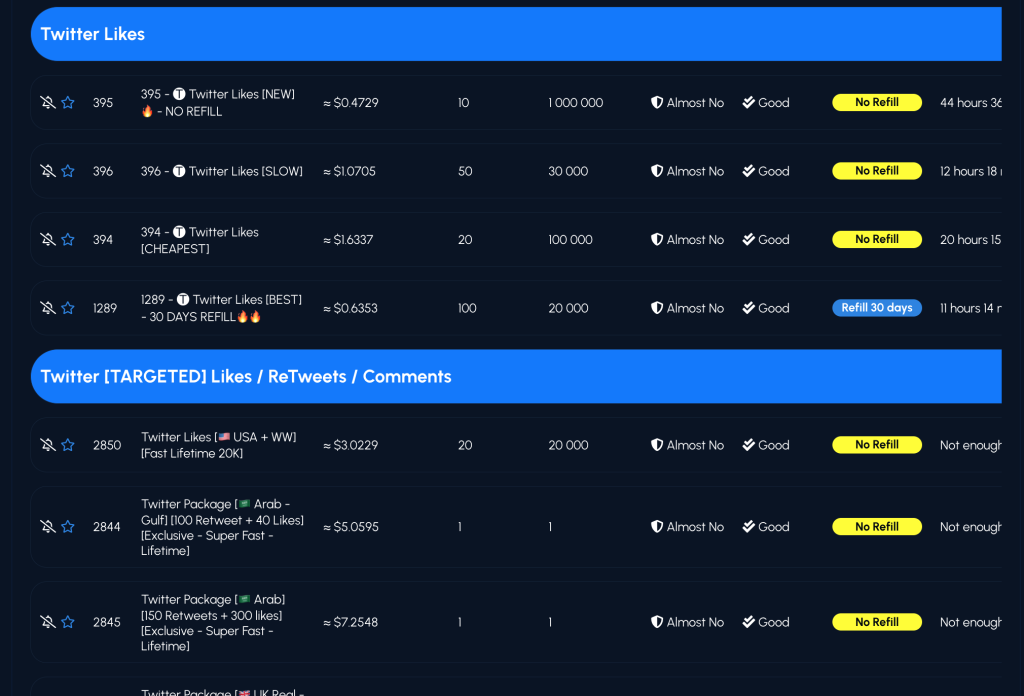The image size is (1024, 696).
Task: Click Good checkmark icon in row 2850
Action: click(x=748, y=445)
